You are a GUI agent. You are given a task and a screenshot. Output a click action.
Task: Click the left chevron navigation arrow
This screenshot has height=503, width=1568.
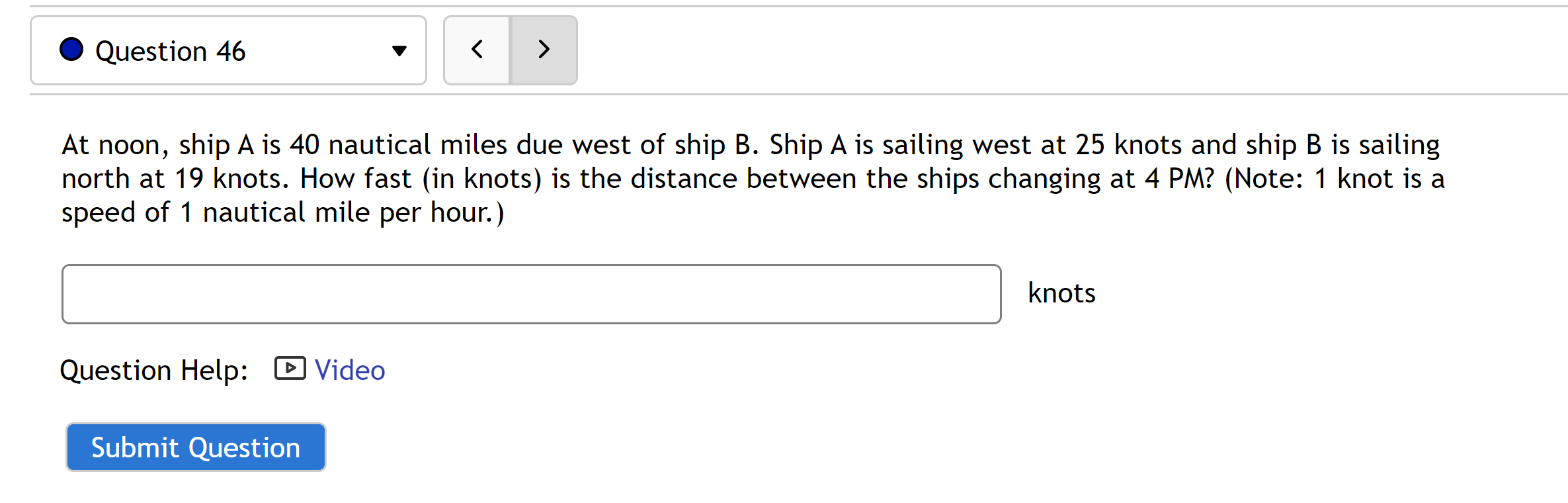476,50
